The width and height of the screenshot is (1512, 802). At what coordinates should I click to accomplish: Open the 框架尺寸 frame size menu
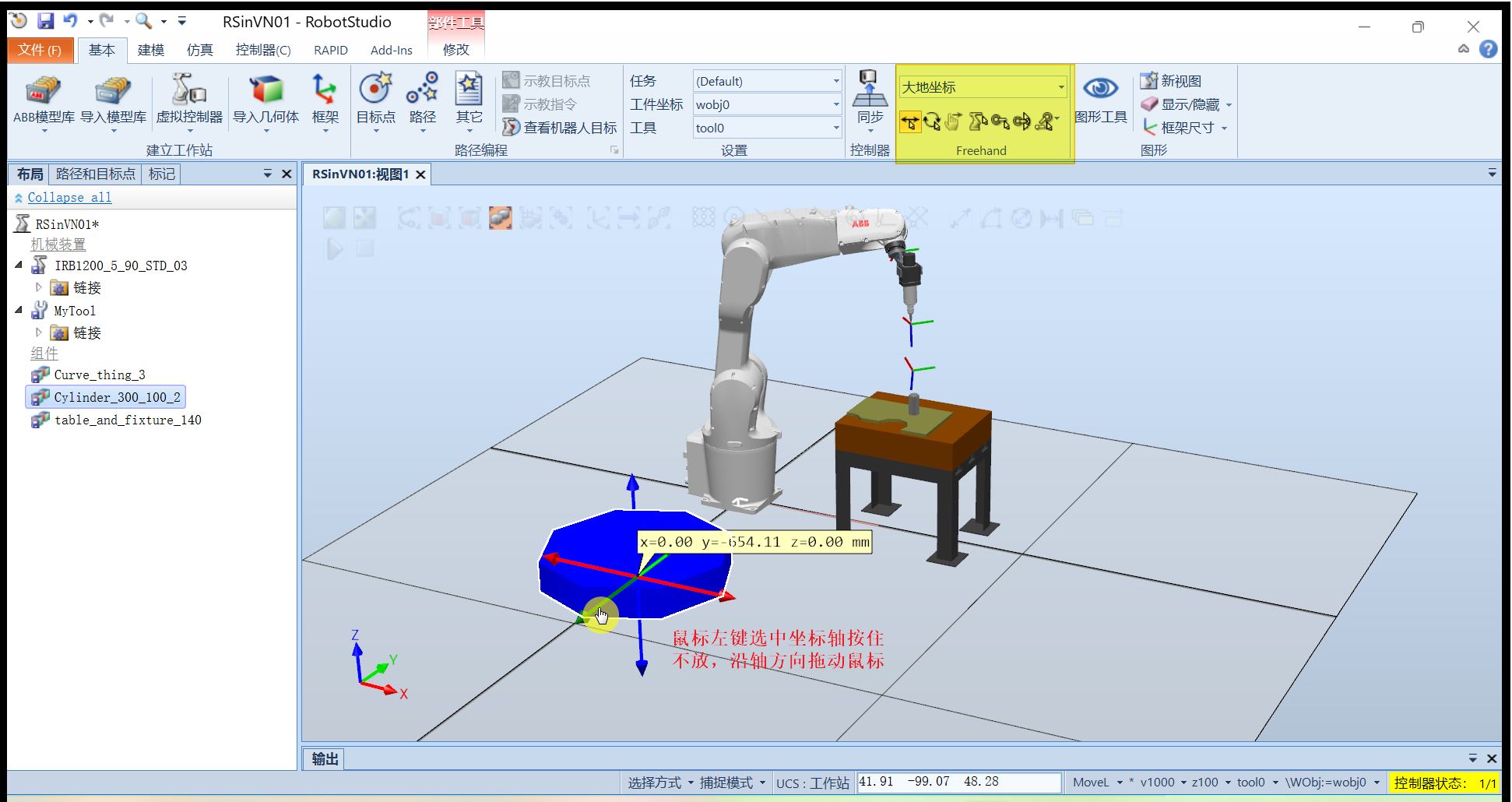click(1185, 128)
